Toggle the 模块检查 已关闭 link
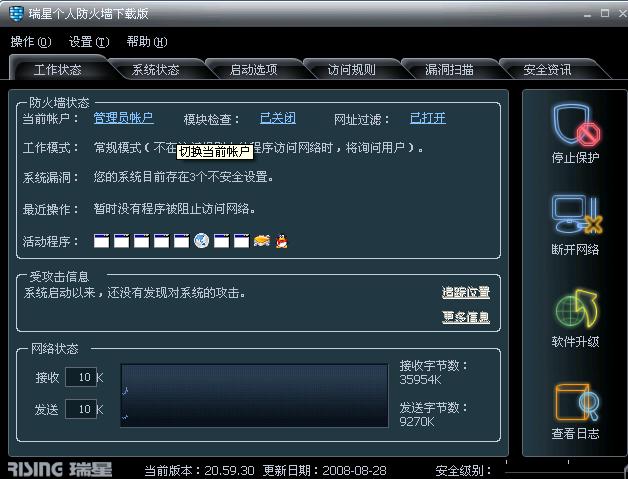Image resolution: width=628 pixels, height=479 pixels. [x=278, y=118]
